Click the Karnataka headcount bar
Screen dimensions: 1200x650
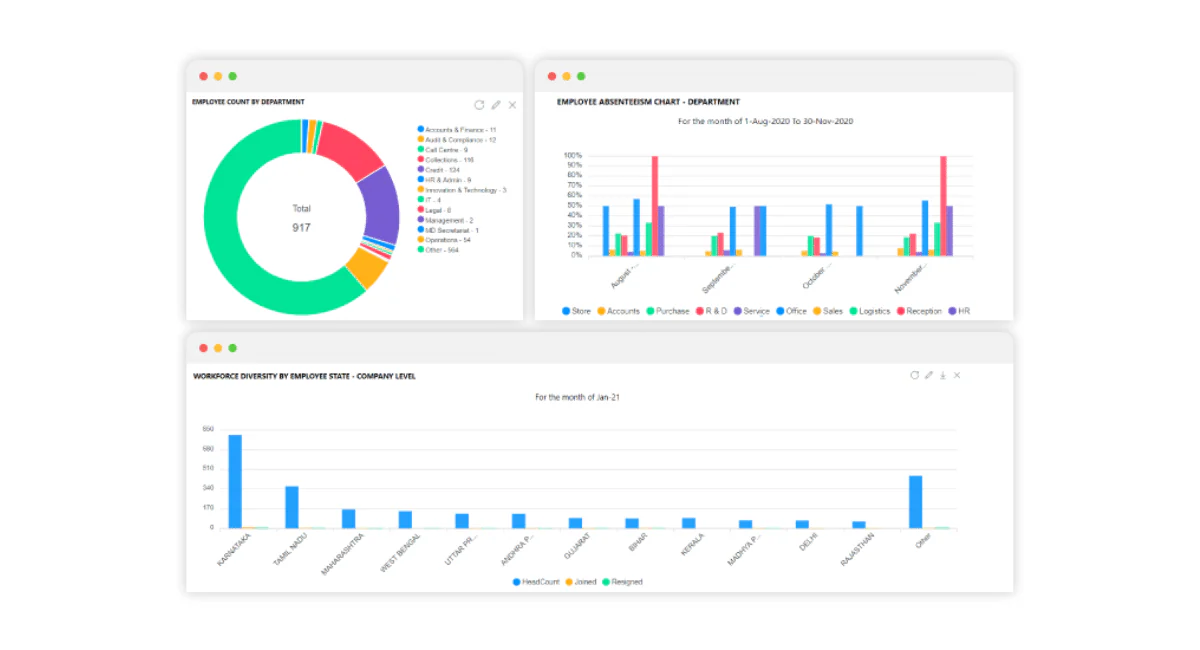pos(235,481)
